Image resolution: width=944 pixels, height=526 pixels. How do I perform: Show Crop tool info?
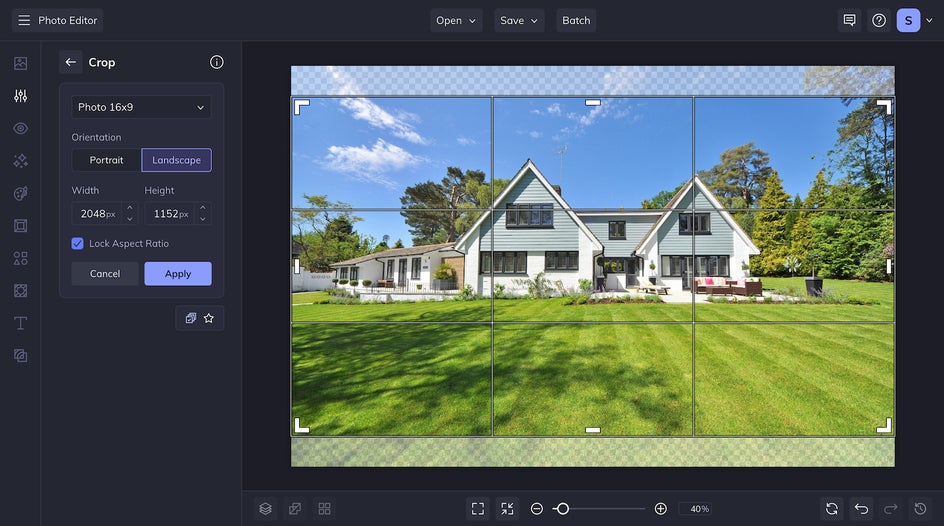[x=217, y=62]
